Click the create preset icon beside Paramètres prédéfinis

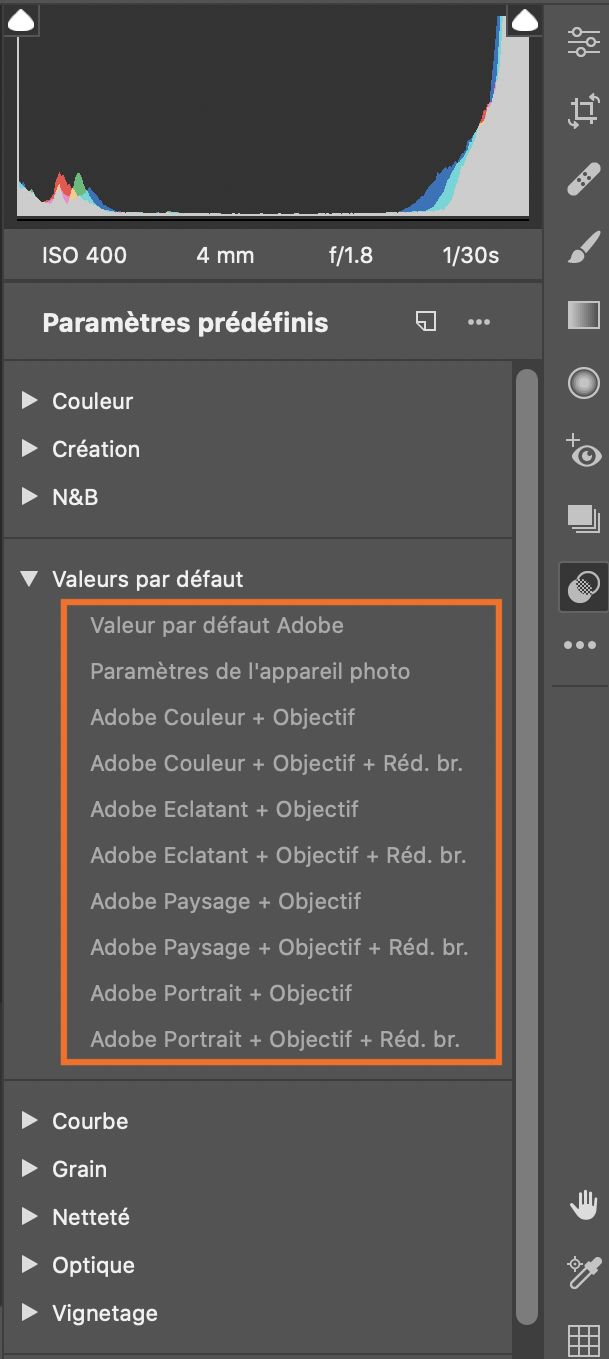[425, 322]
